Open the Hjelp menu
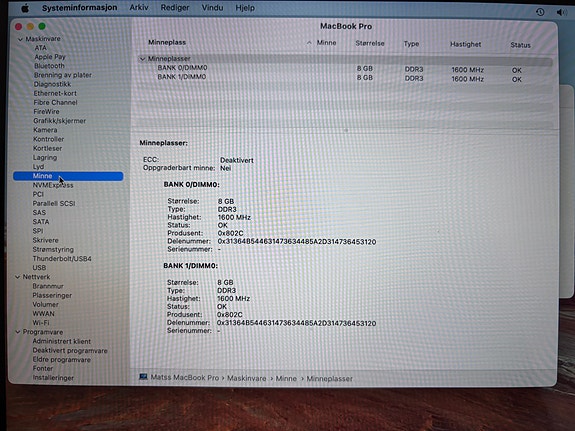The width and height of the screenshot is (575, 431). 245,8
